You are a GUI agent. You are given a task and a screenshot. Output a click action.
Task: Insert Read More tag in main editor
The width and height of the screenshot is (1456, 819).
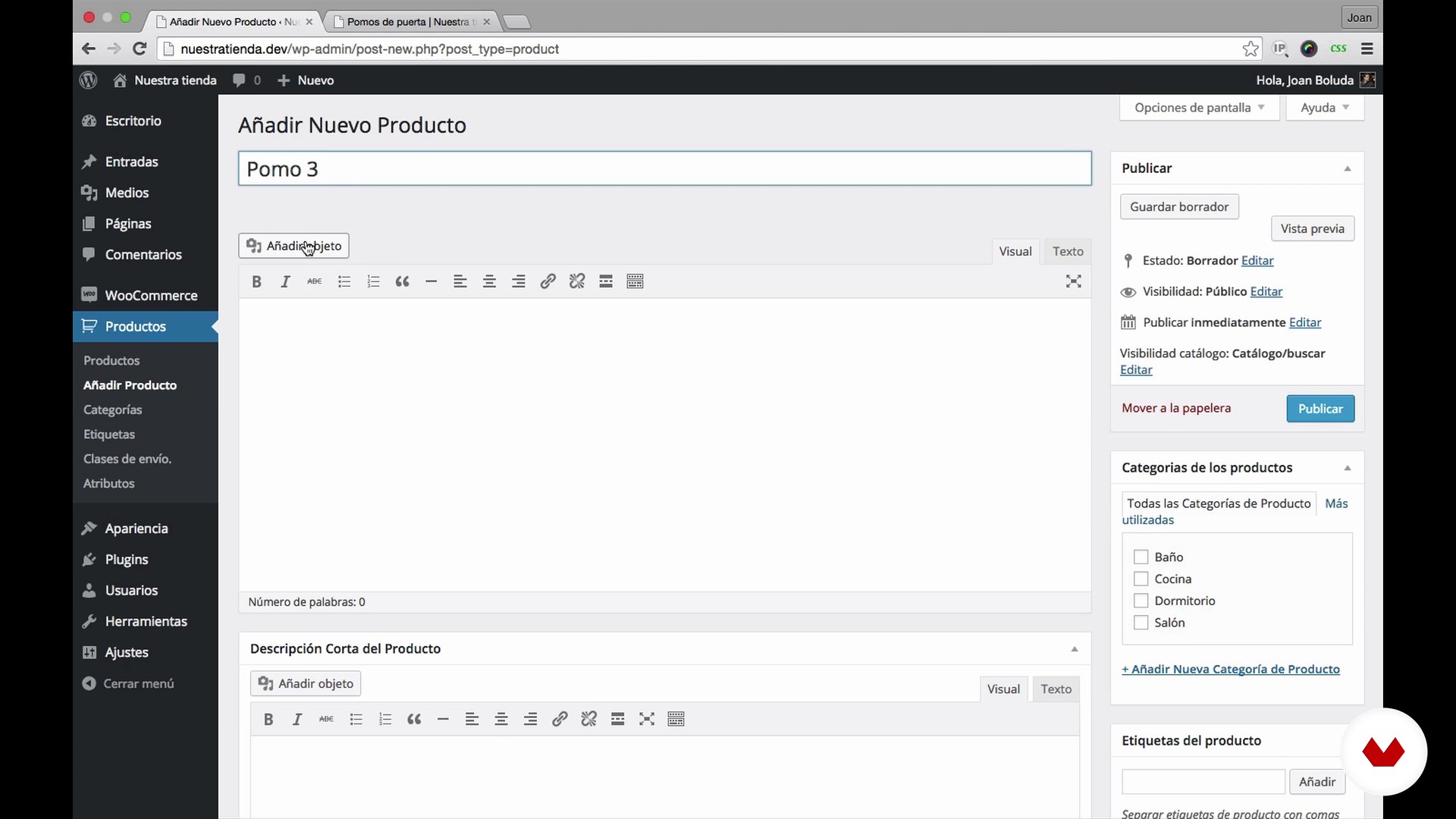pos(606,281)
